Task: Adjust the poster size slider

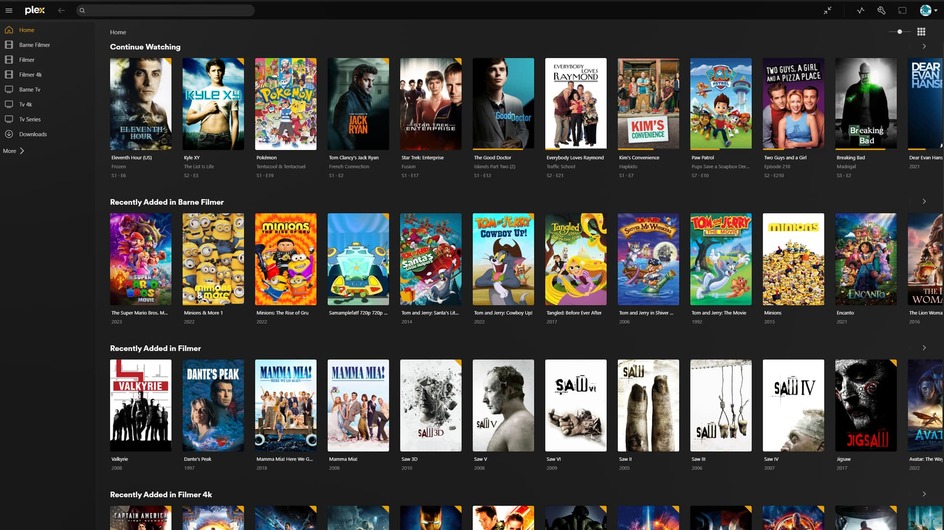Action: click(x=899, y=31)
